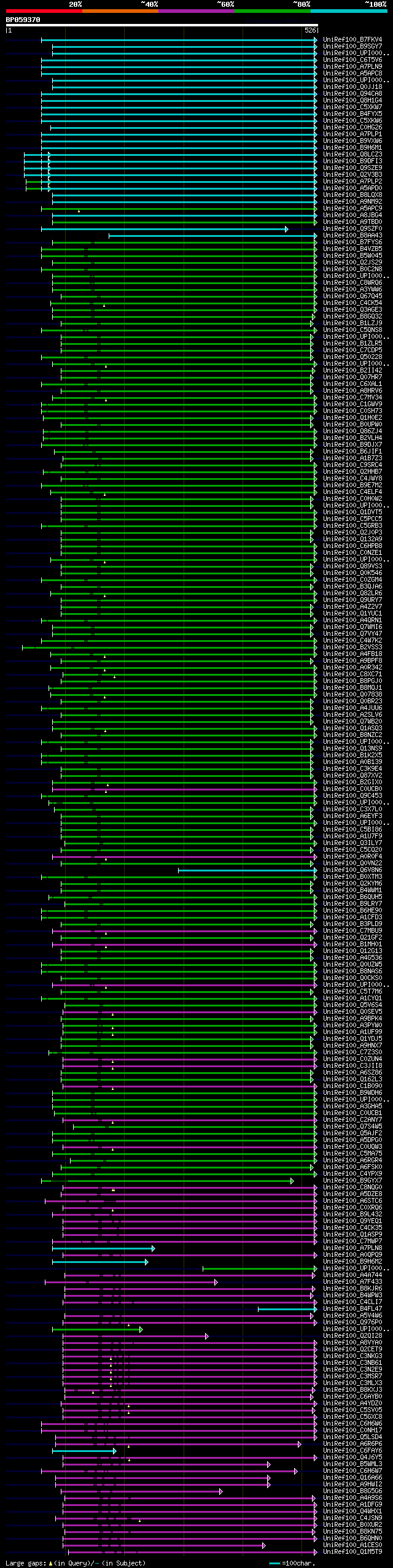Select the UniRef100_A9NM92 label

pyautogui.click(x=352, y=202)
